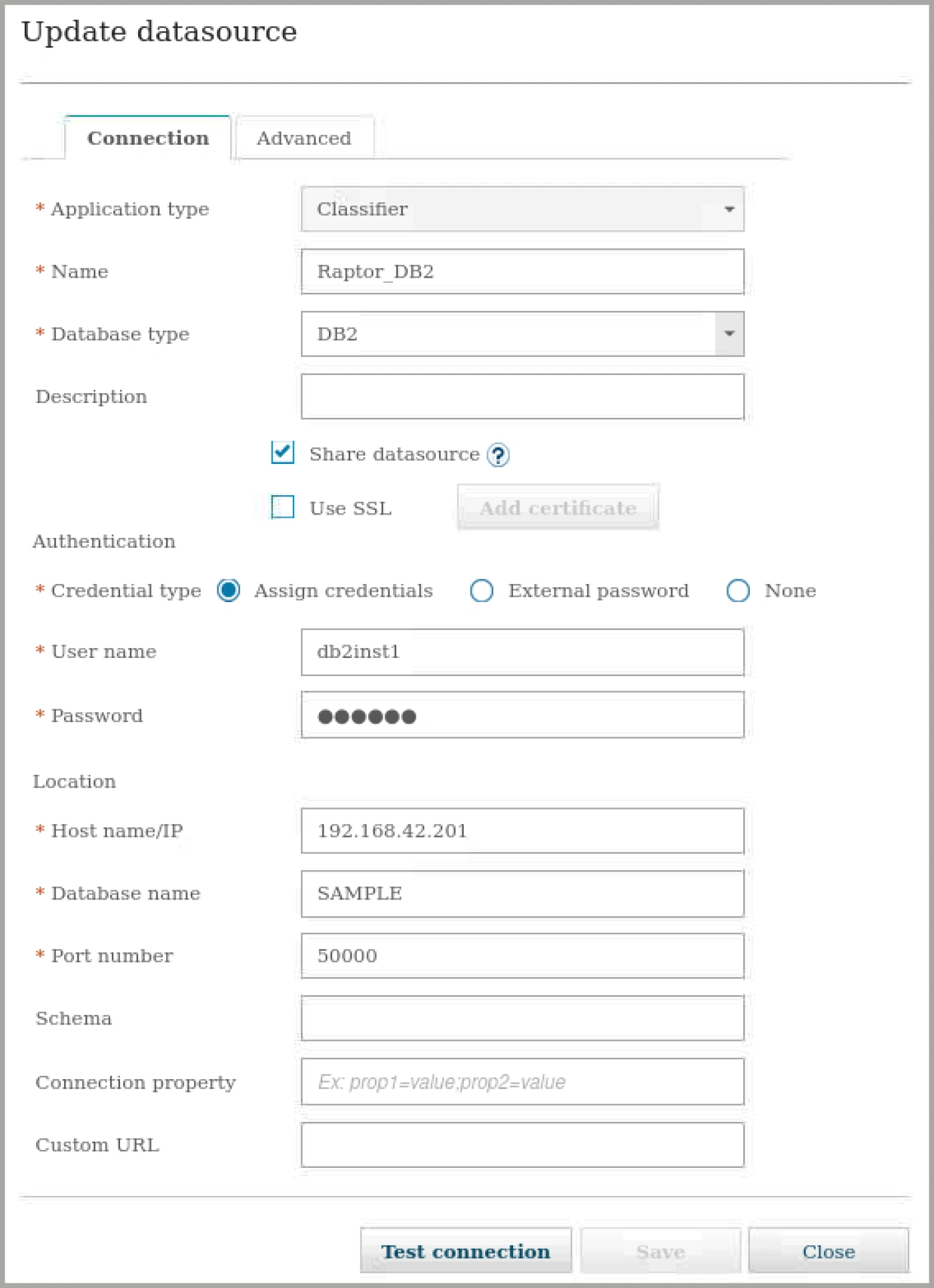Click the Password field

(x=522, y=715)
